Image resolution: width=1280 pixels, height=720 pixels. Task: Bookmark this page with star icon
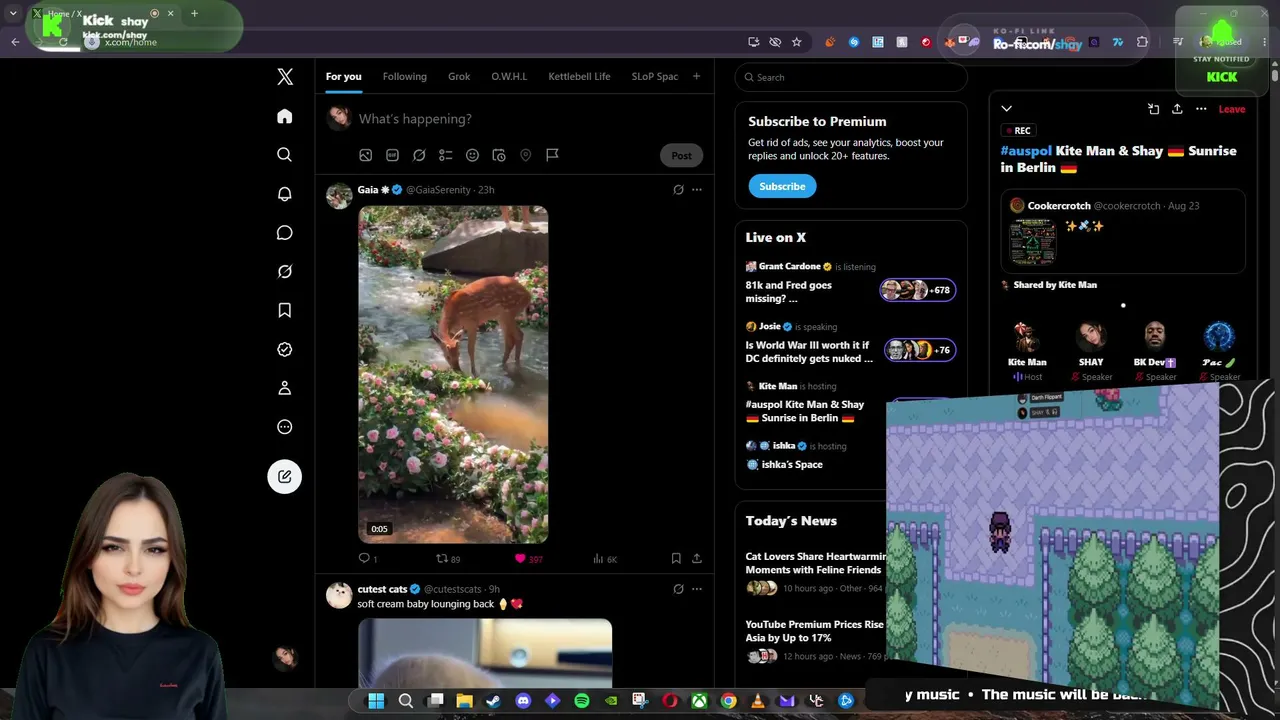pos(796,42)
